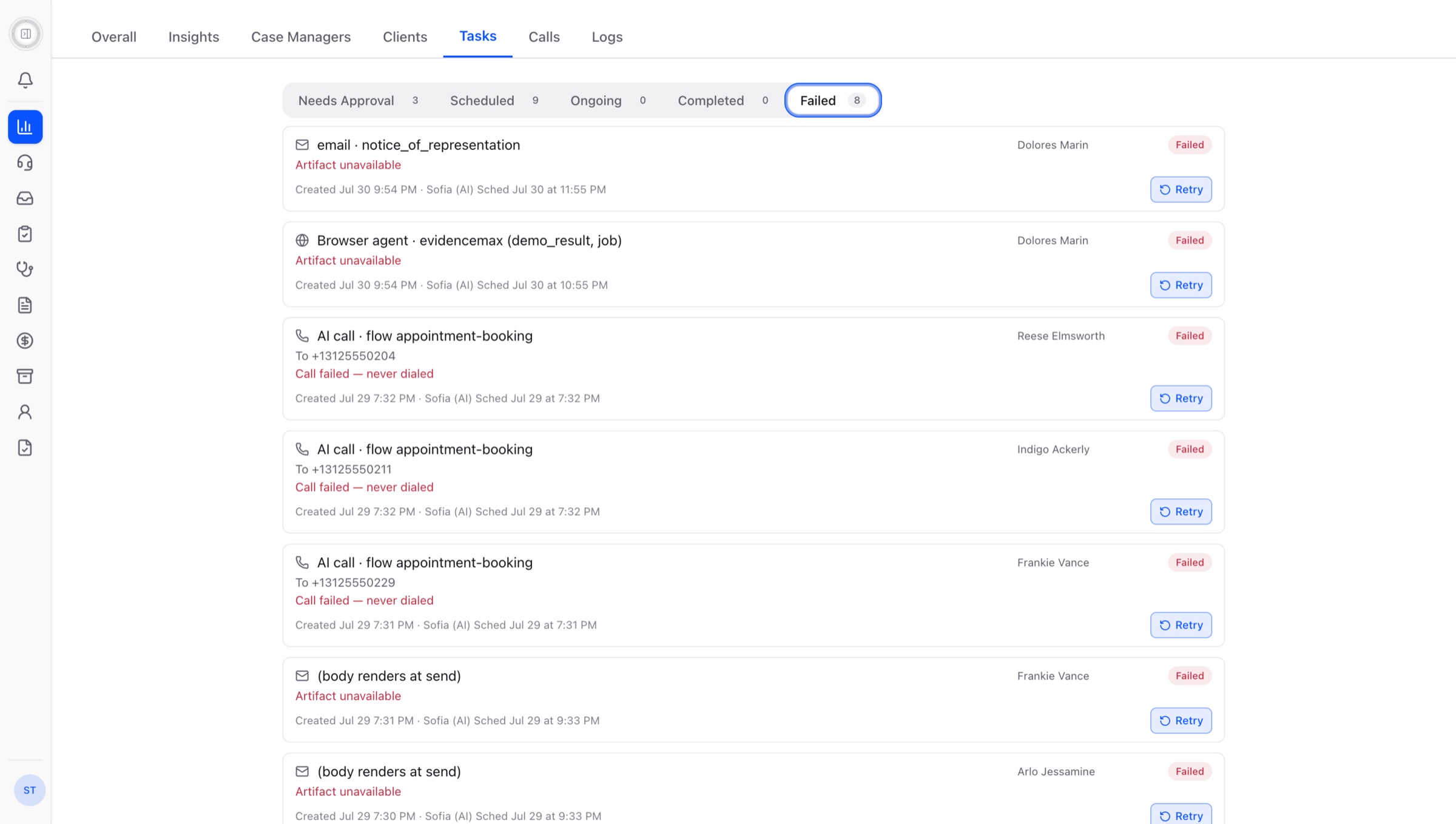Click the Arlo Jessamine client name

1056,772
